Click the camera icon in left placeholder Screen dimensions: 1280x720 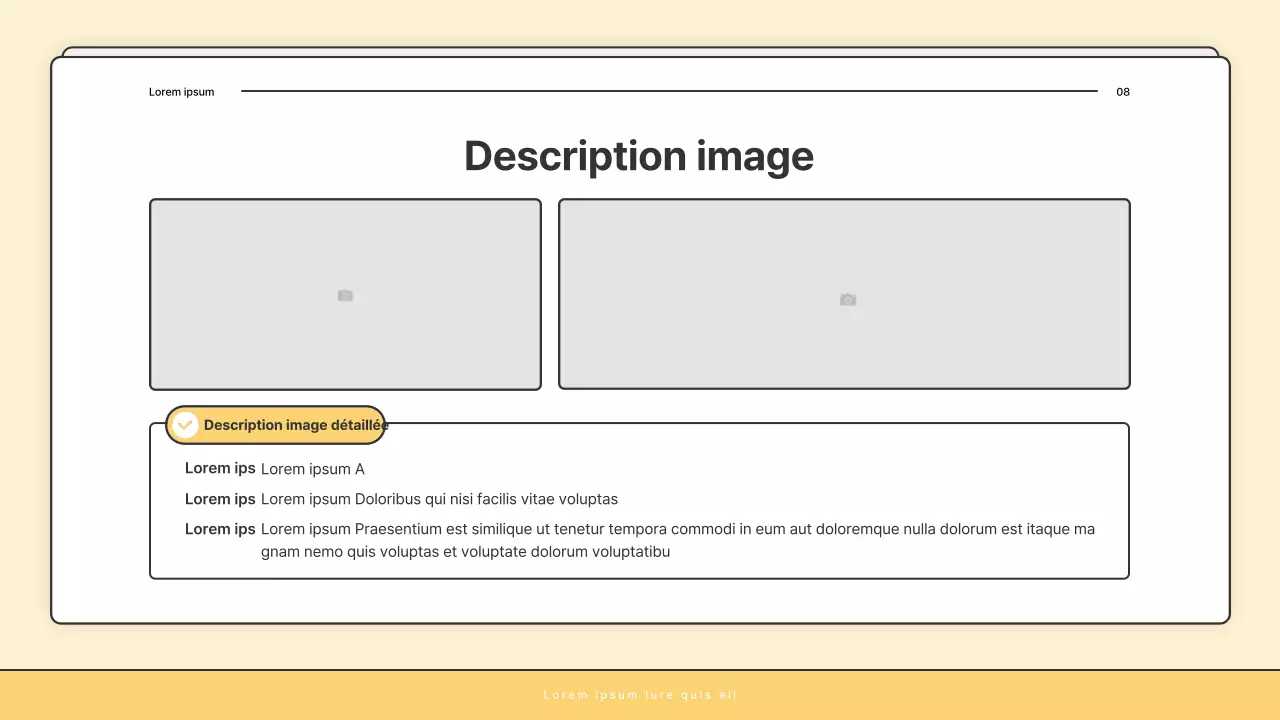345,296
